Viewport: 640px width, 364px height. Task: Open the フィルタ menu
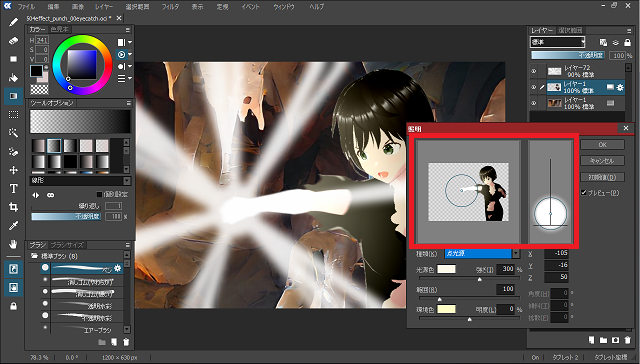(170, 7)
